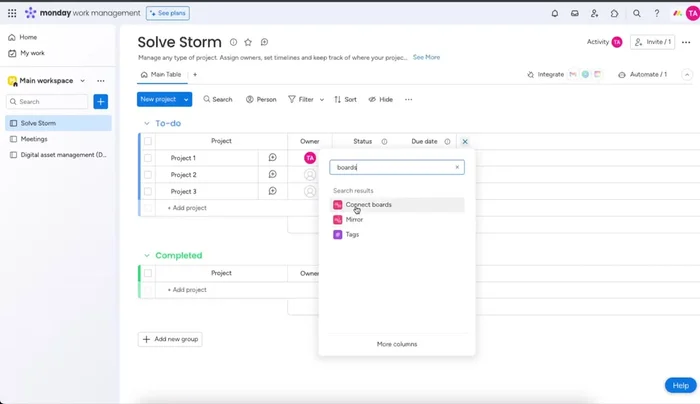Image resolution: width=700 pixels, height=404 pixels.
Task: Tick the checkbox for Project 1
Action: [148, 158]
